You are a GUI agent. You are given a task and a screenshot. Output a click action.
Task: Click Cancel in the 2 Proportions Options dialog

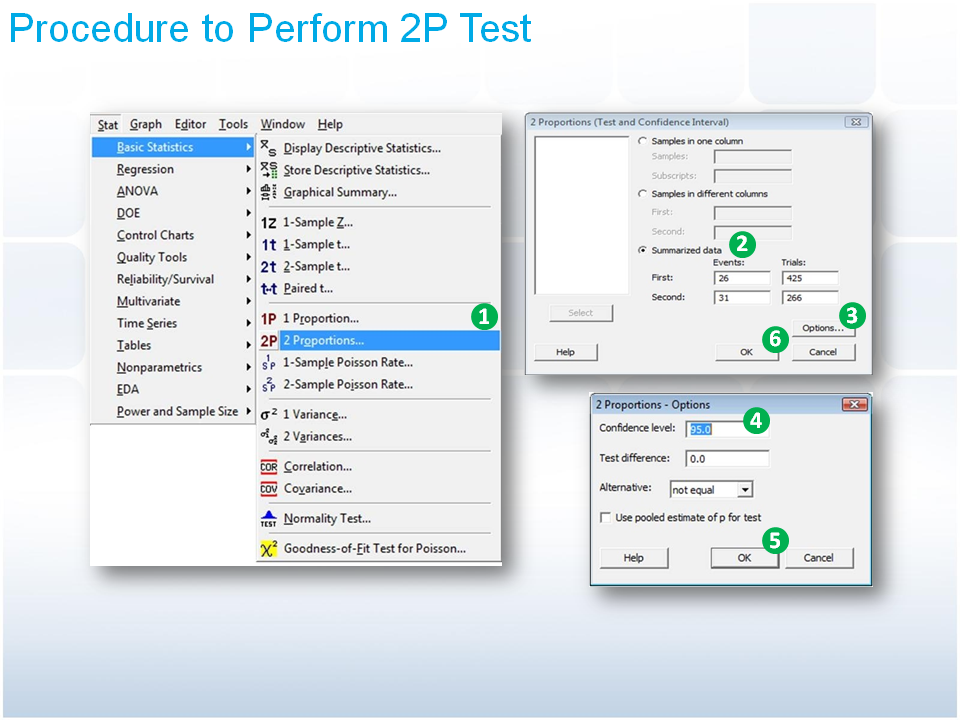[819, 558]
